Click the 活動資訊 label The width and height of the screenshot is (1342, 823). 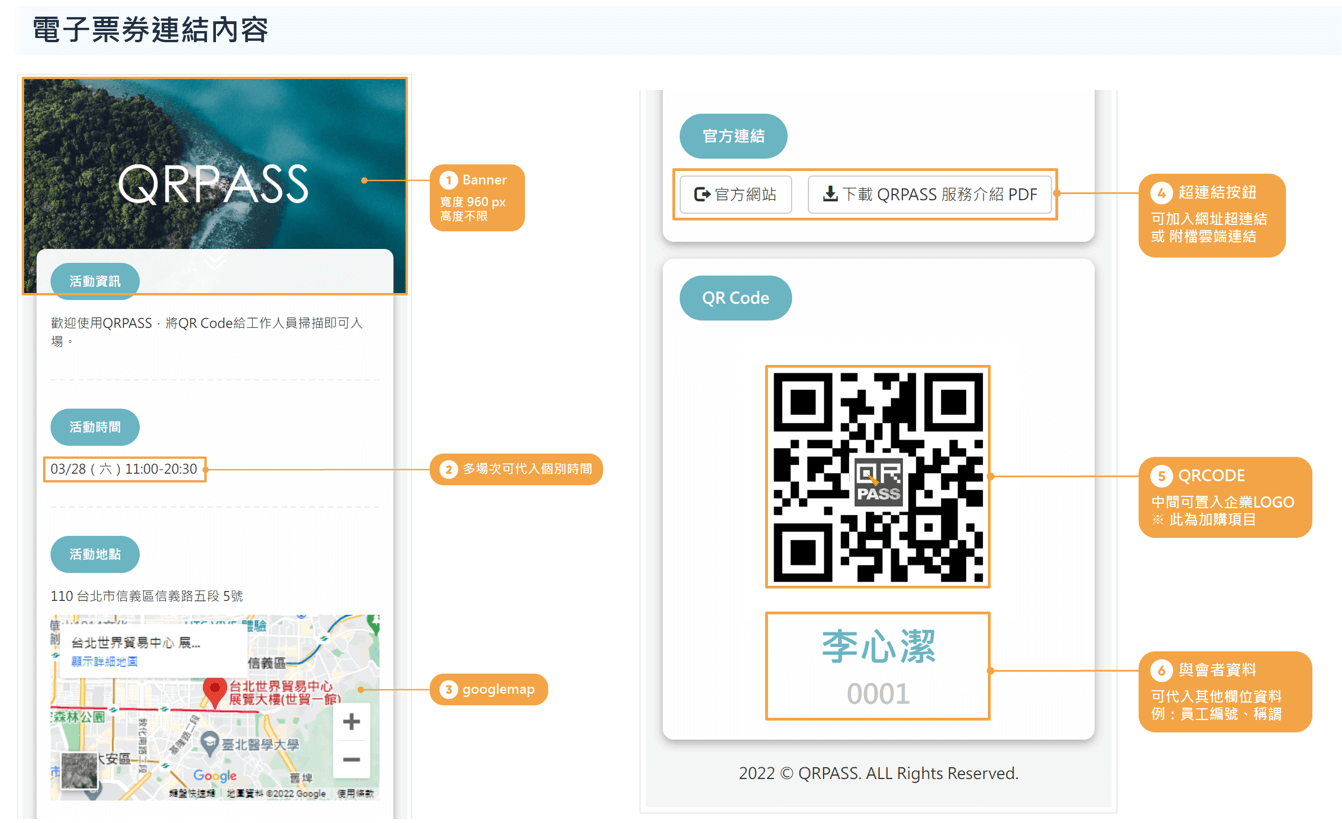coord(95,282)
